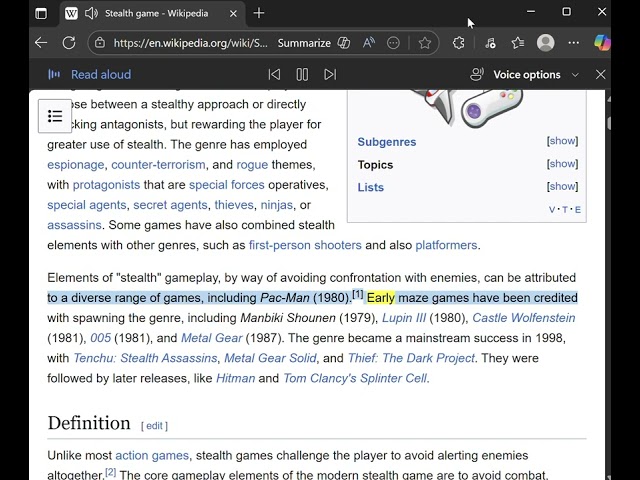The image size is (640, 480).
Task: Expand the Lists section with show
Action: (x=562, y=186)
